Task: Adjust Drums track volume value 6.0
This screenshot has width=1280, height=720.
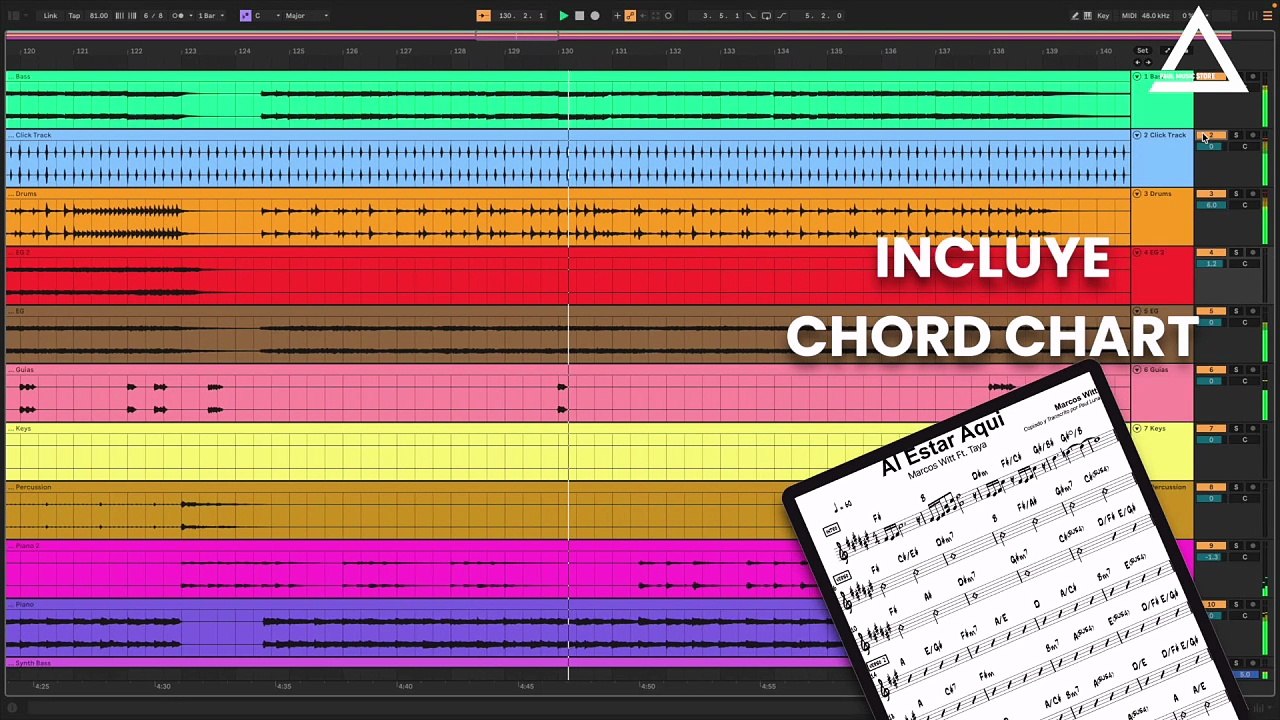Action: (1211, 205)
